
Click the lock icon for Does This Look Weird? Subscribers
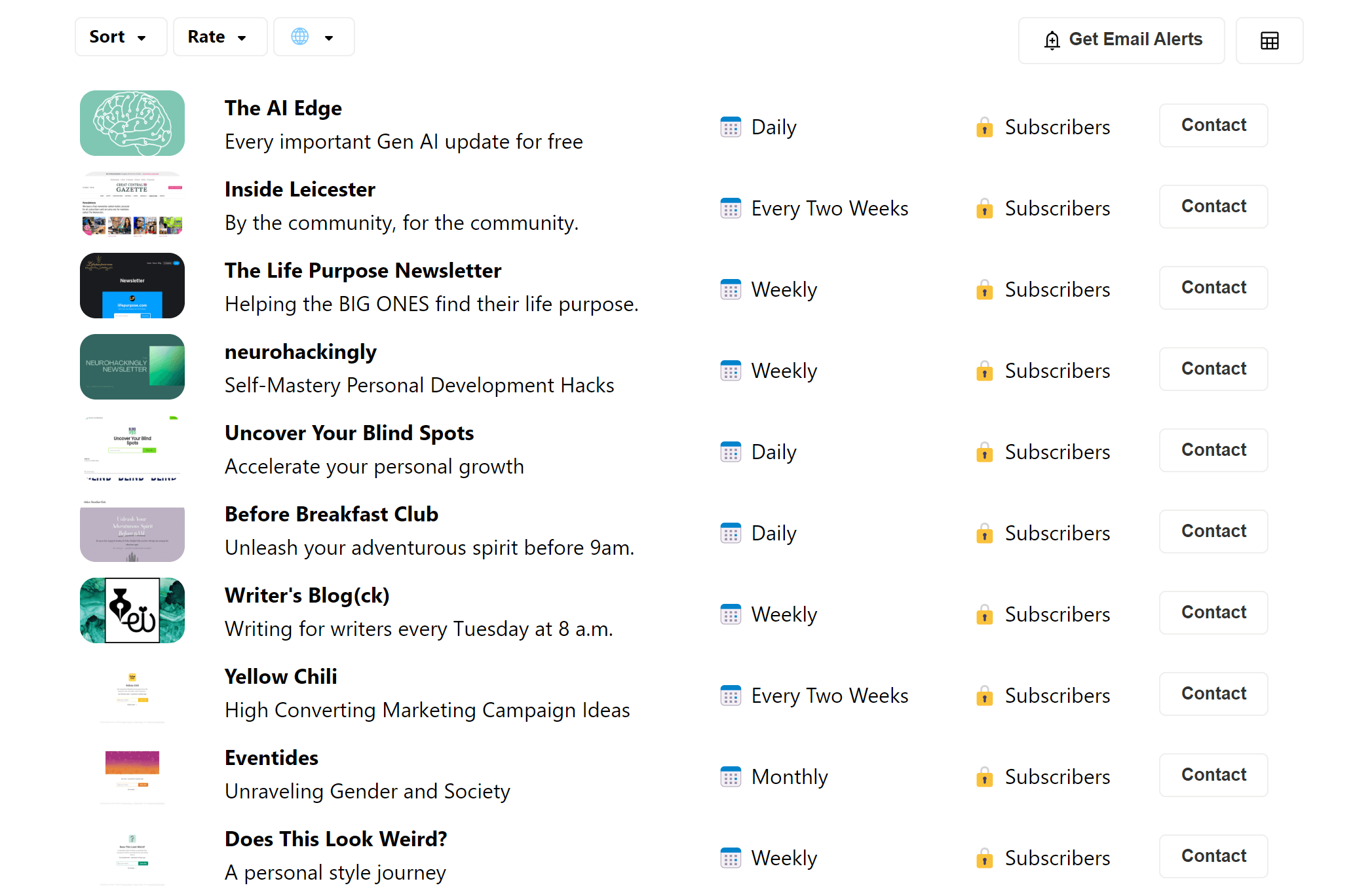pyautogui.click(x=983, y=858)
